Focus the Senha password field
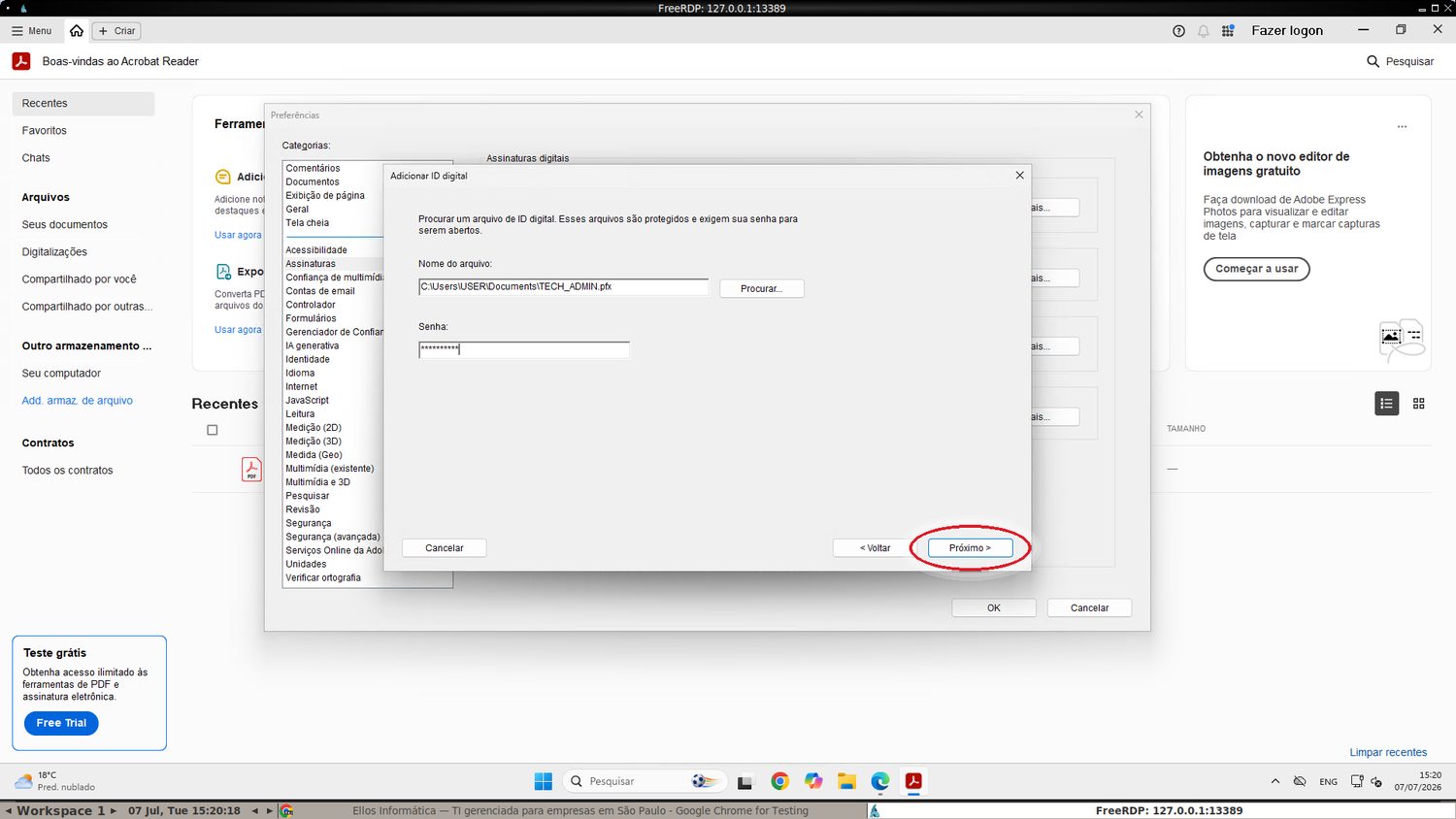Viewport: 1456px width, 819px height. pyautogui.click(x=524, y=349)
